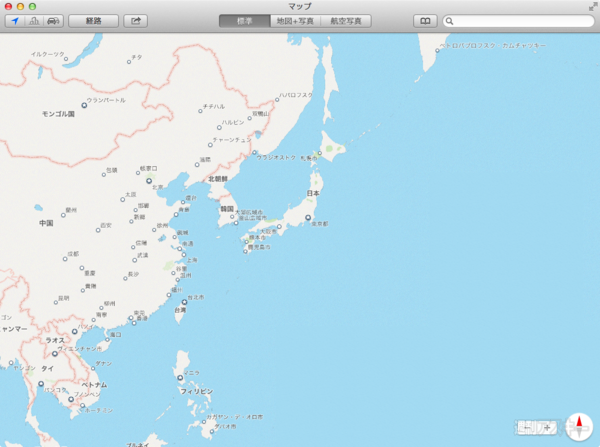Switch to 航空写真 satellite view

(x=346, y=21)
